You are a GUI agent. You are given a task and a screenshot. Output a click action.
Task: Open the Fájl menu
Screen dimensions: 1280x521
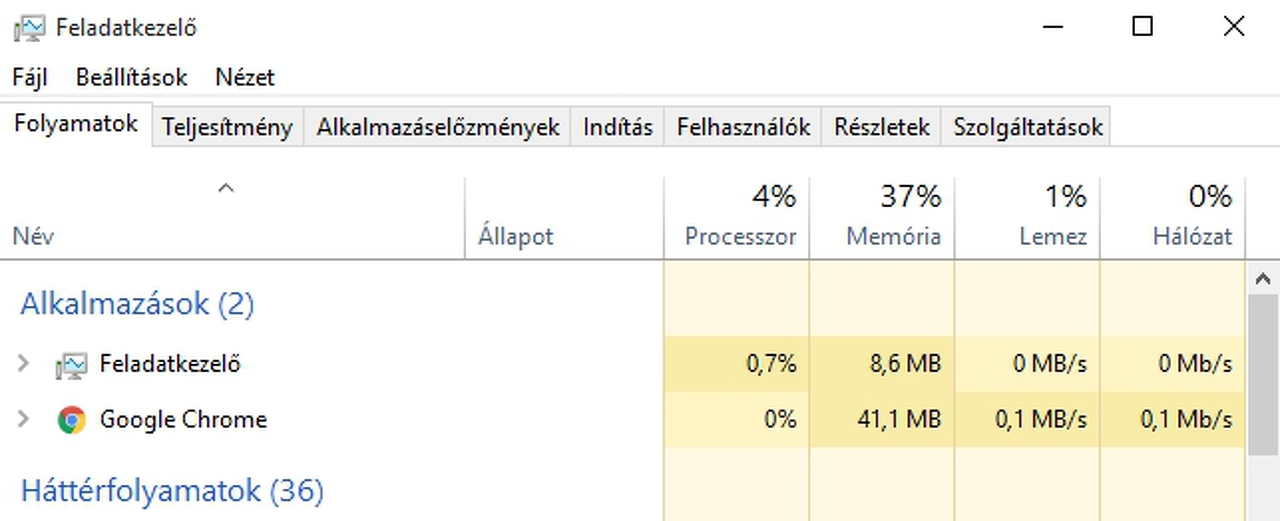point(29,77)
